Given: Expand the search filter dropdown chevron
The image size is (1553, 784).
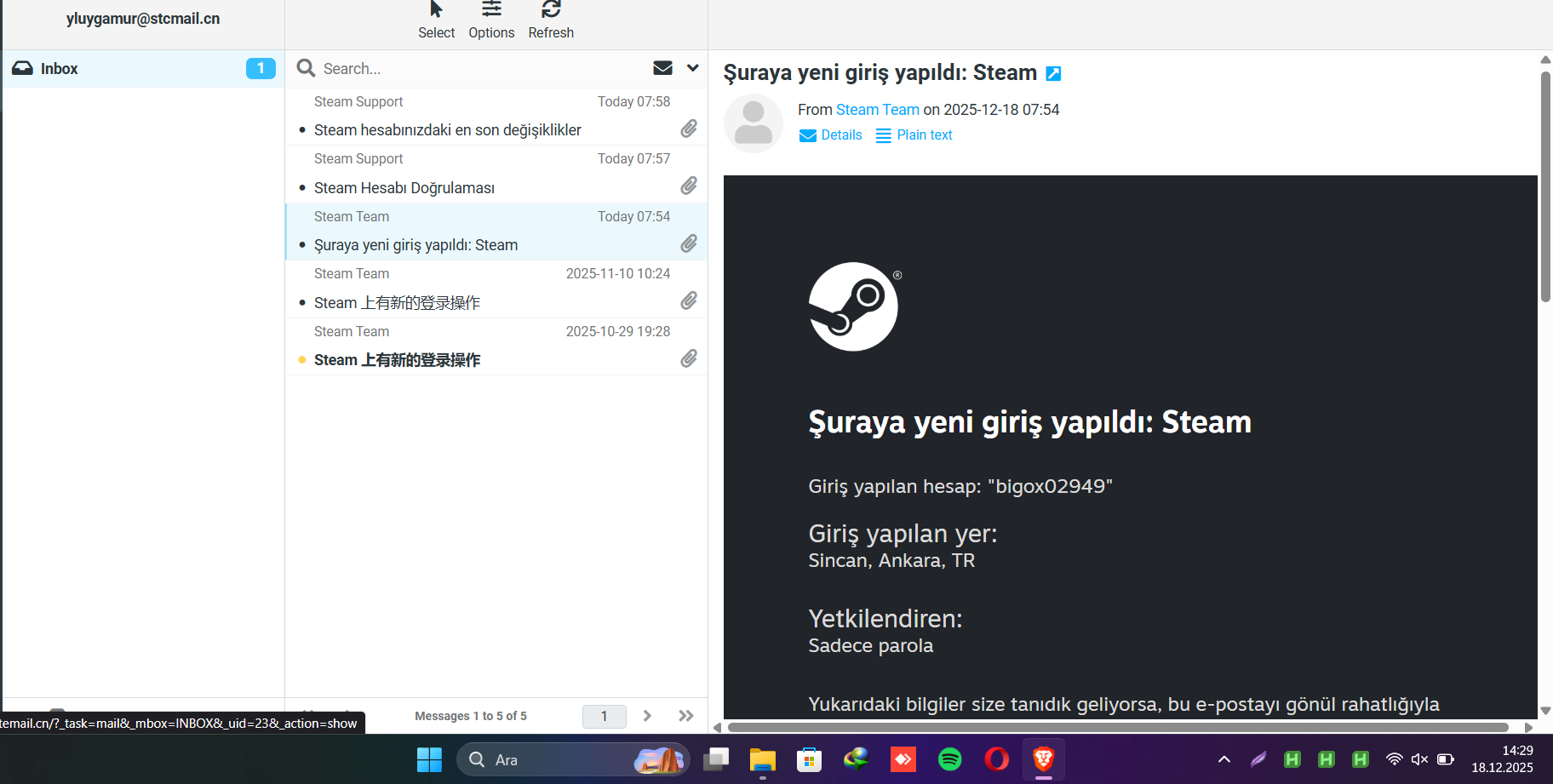Looking at the screenshot, I should 693,68.
